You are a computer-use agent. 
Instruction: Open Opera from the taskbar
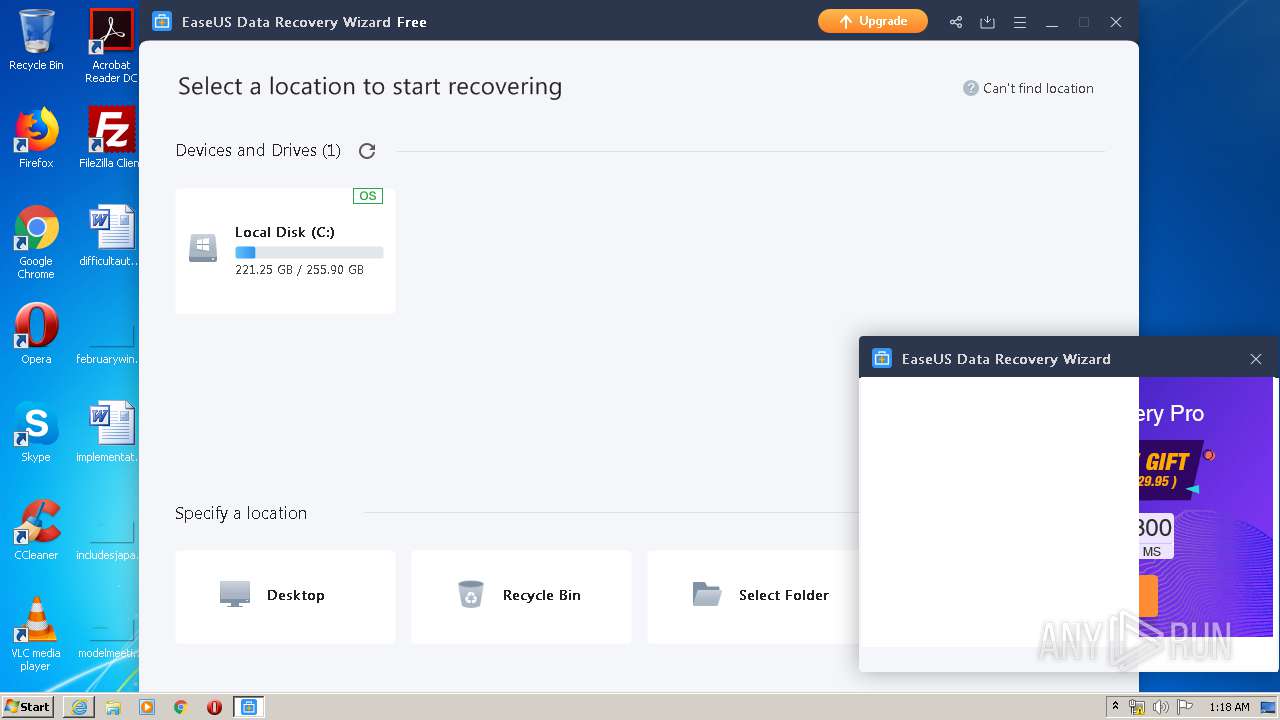[214, 707]
